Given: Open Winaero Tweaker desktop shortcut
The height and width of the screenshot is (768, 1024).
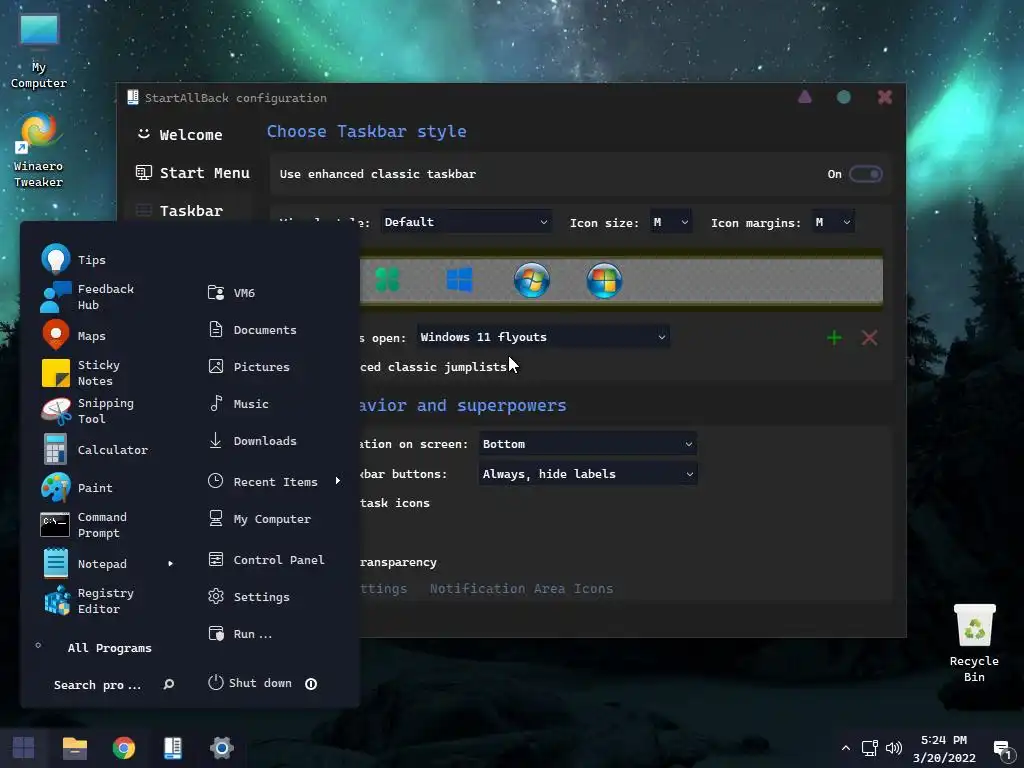Looking at the screenshot, I should point(39,151).
